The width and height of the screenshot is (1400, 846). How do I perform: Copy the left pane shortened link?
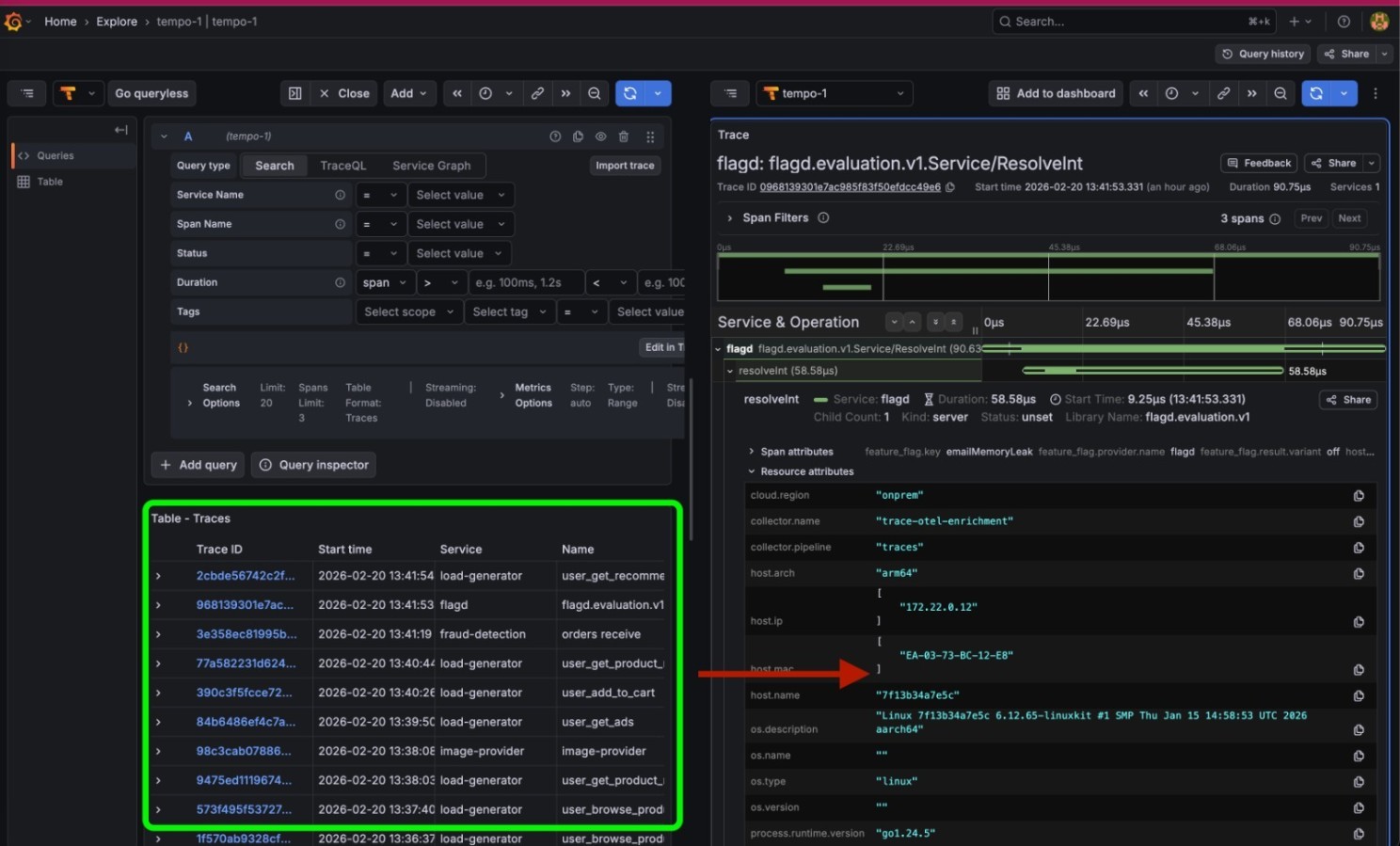(x=537, y=93)
